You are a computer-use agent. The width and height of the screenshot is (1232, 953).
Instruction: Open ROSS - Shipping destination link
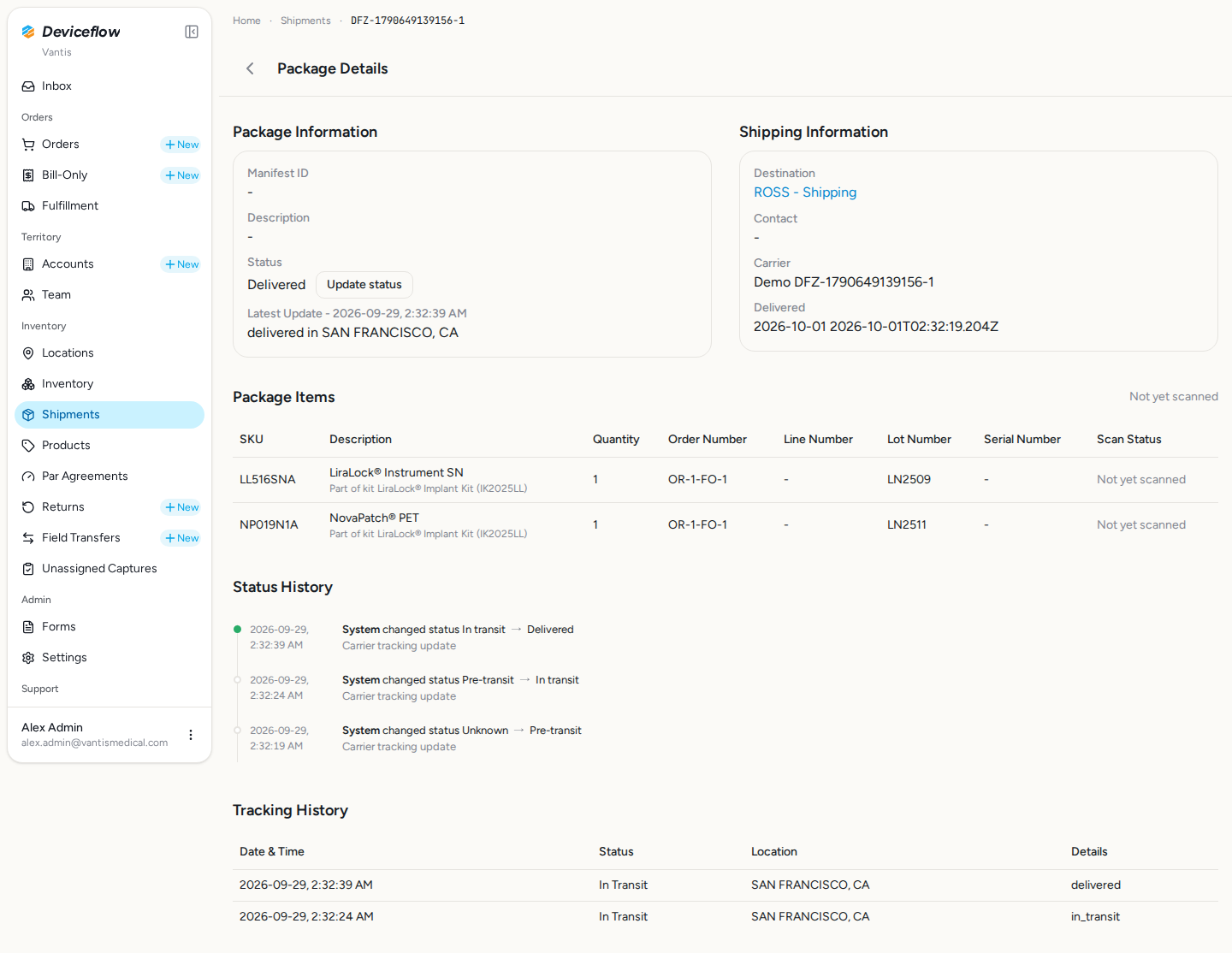[x=805, y=192]
